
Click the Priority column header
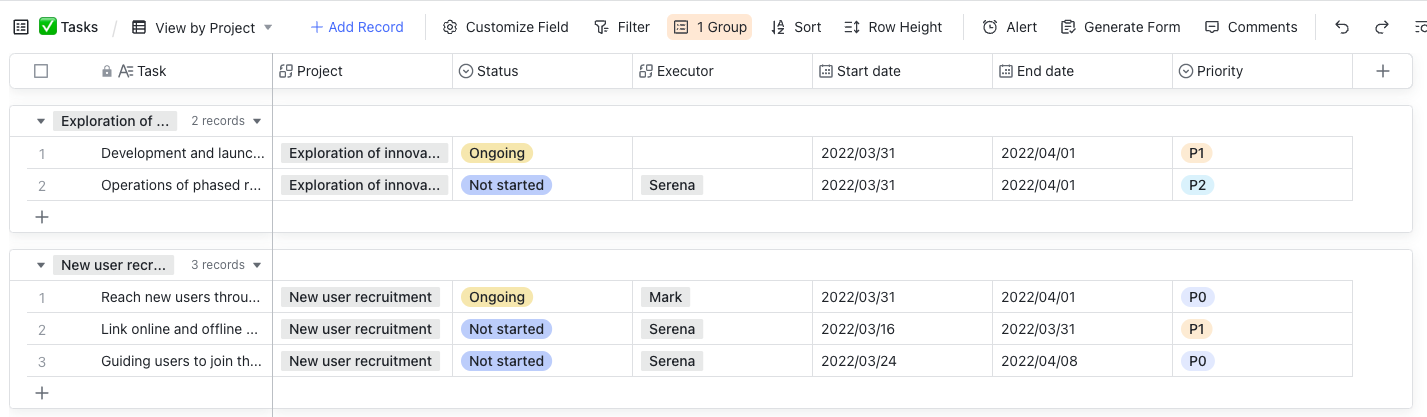[1219, 71]
